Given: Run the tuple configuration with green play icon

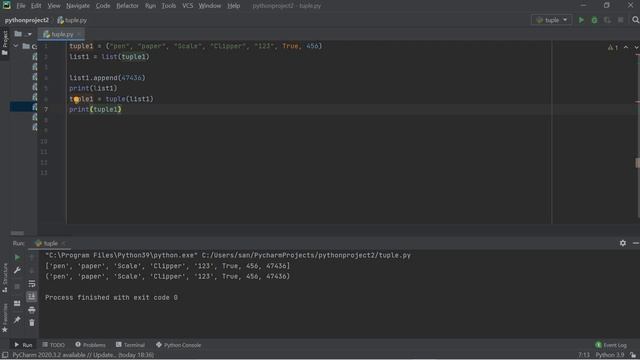Looking at the screenshot, I should pos(581,20).
